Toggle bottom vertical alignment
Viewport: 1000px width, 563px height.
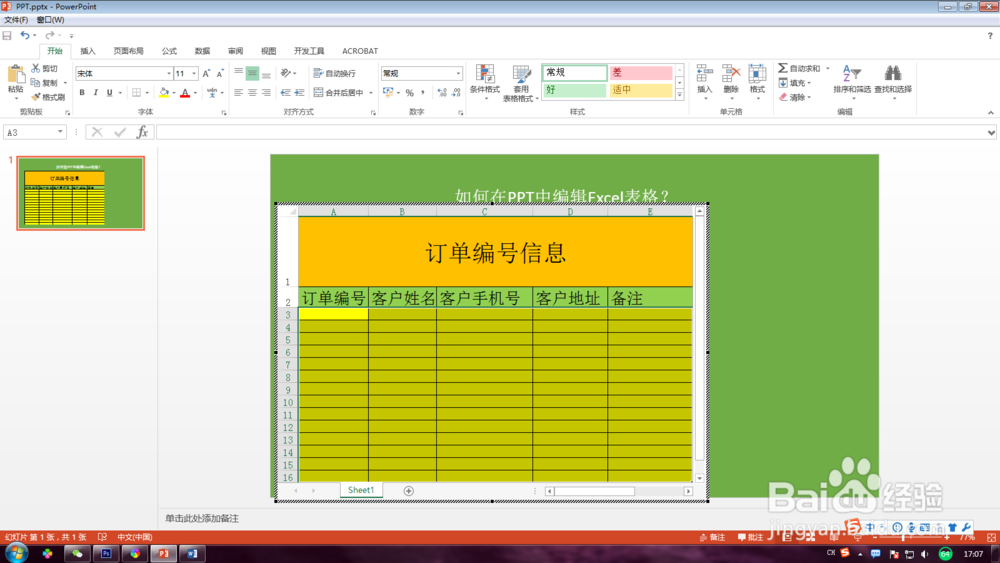coord(267,73)
